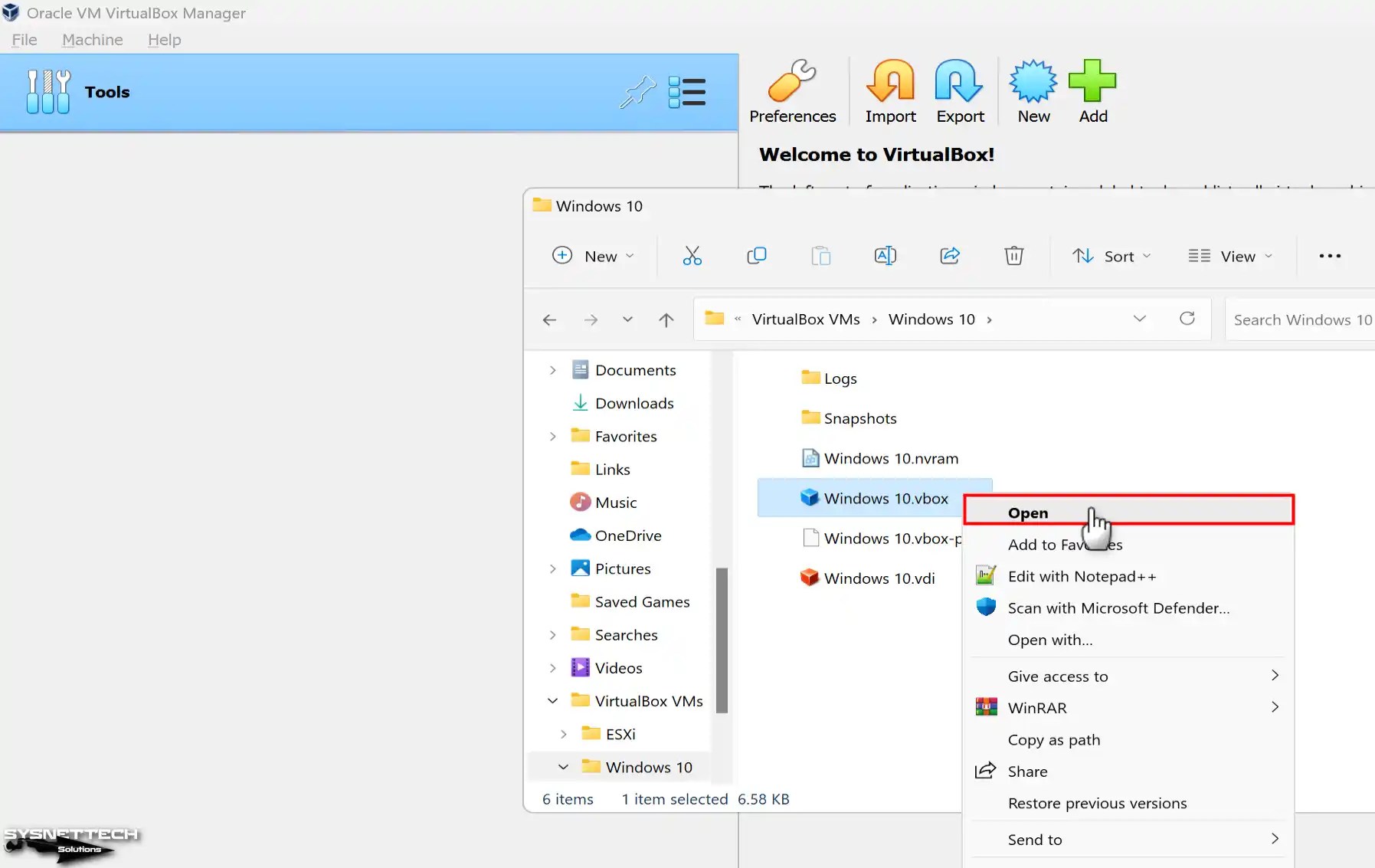This screenshot has width=1375, height=868.
Task: Click the Cut icon in Explorer toolbar
Action: coord(692,256)
